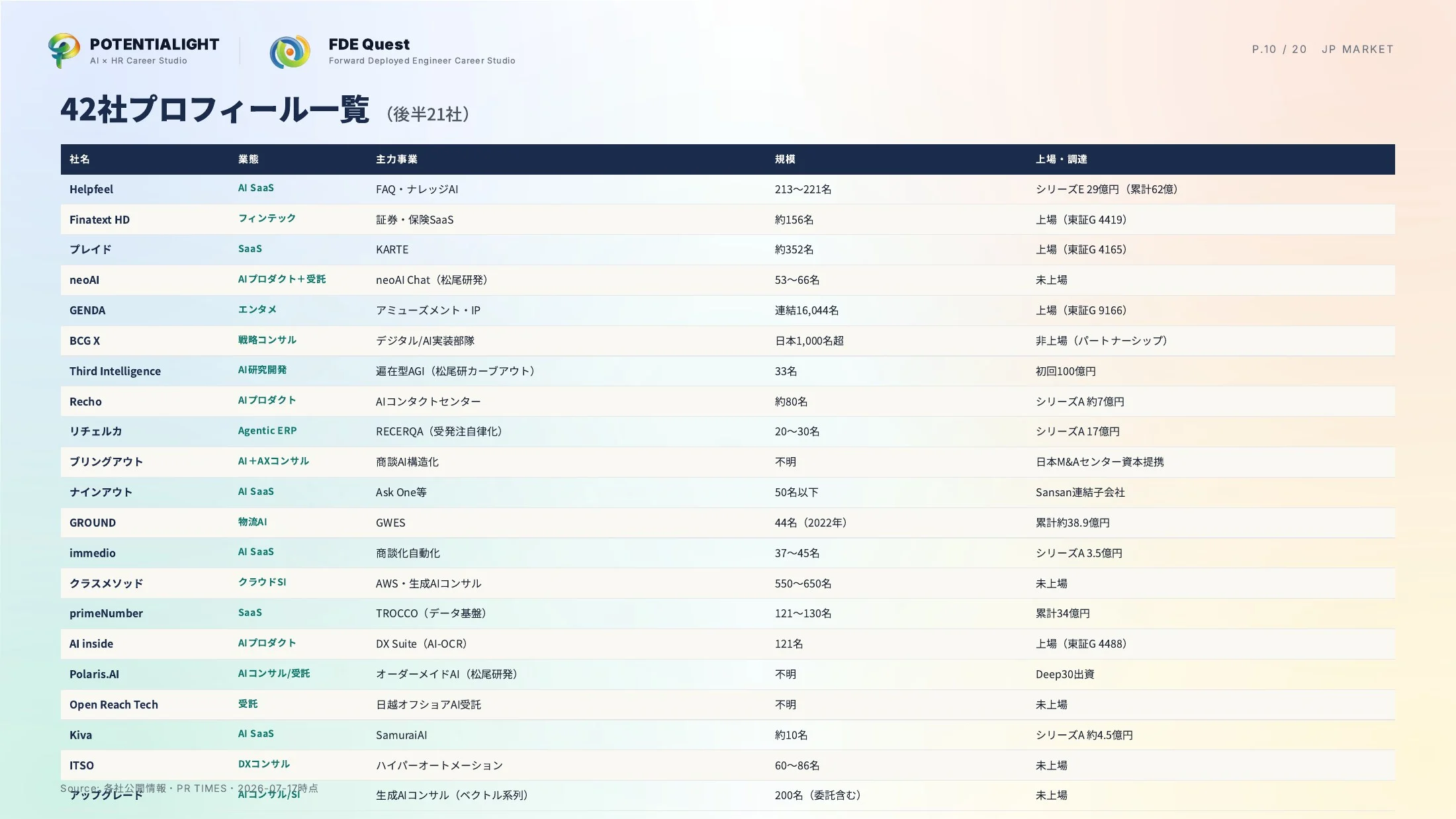Click the FDE Quest title text

tap(369, 44)
